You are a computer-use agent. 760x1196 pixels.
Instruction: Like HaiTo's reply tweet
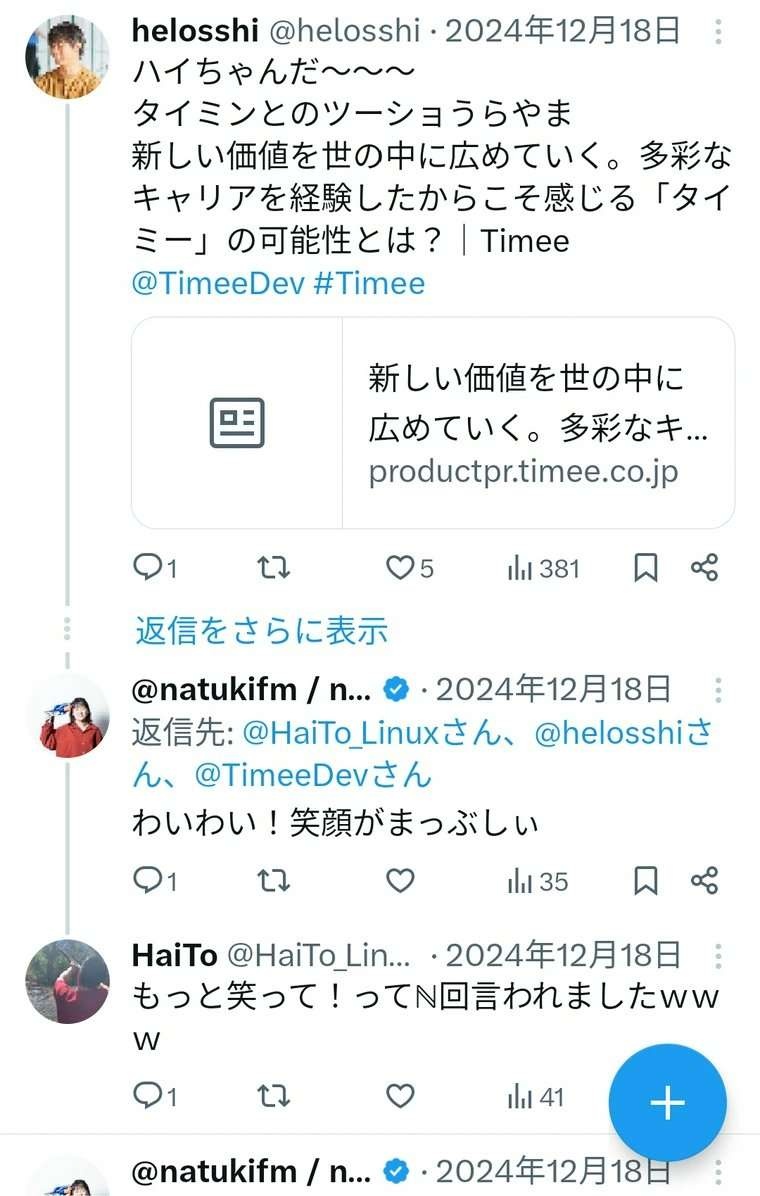[400, 1097]
